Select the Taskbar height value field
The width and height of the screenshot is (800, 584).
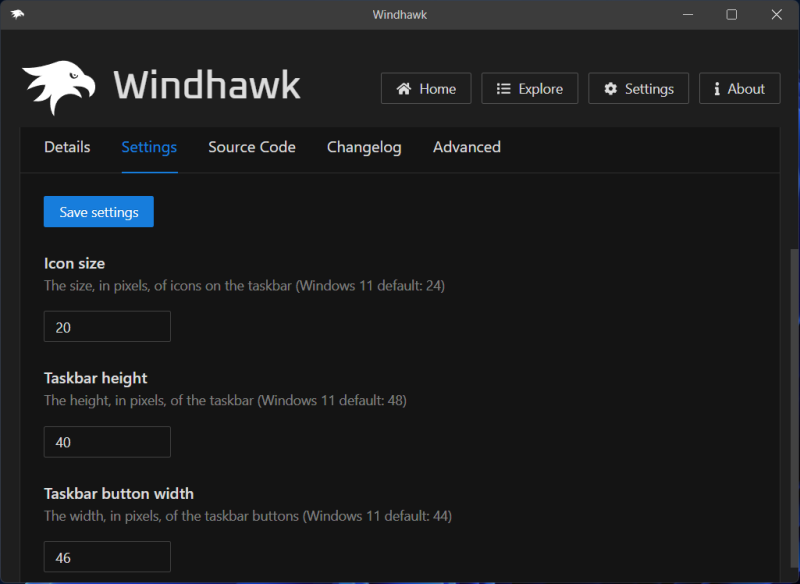coord(106,442)
